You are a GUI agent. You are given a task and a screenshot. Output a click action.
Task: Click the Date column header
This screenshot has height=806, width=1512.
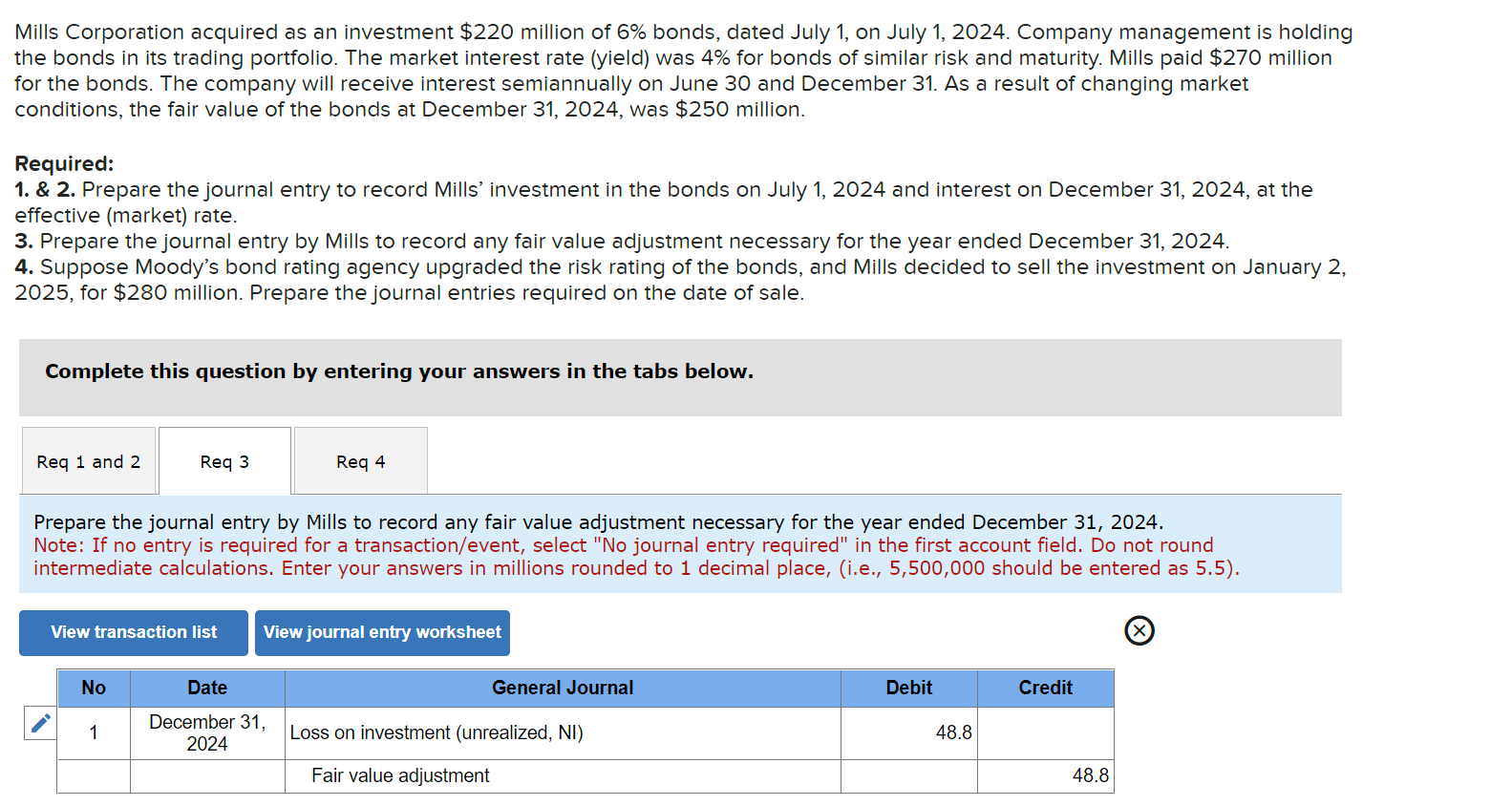206,688
